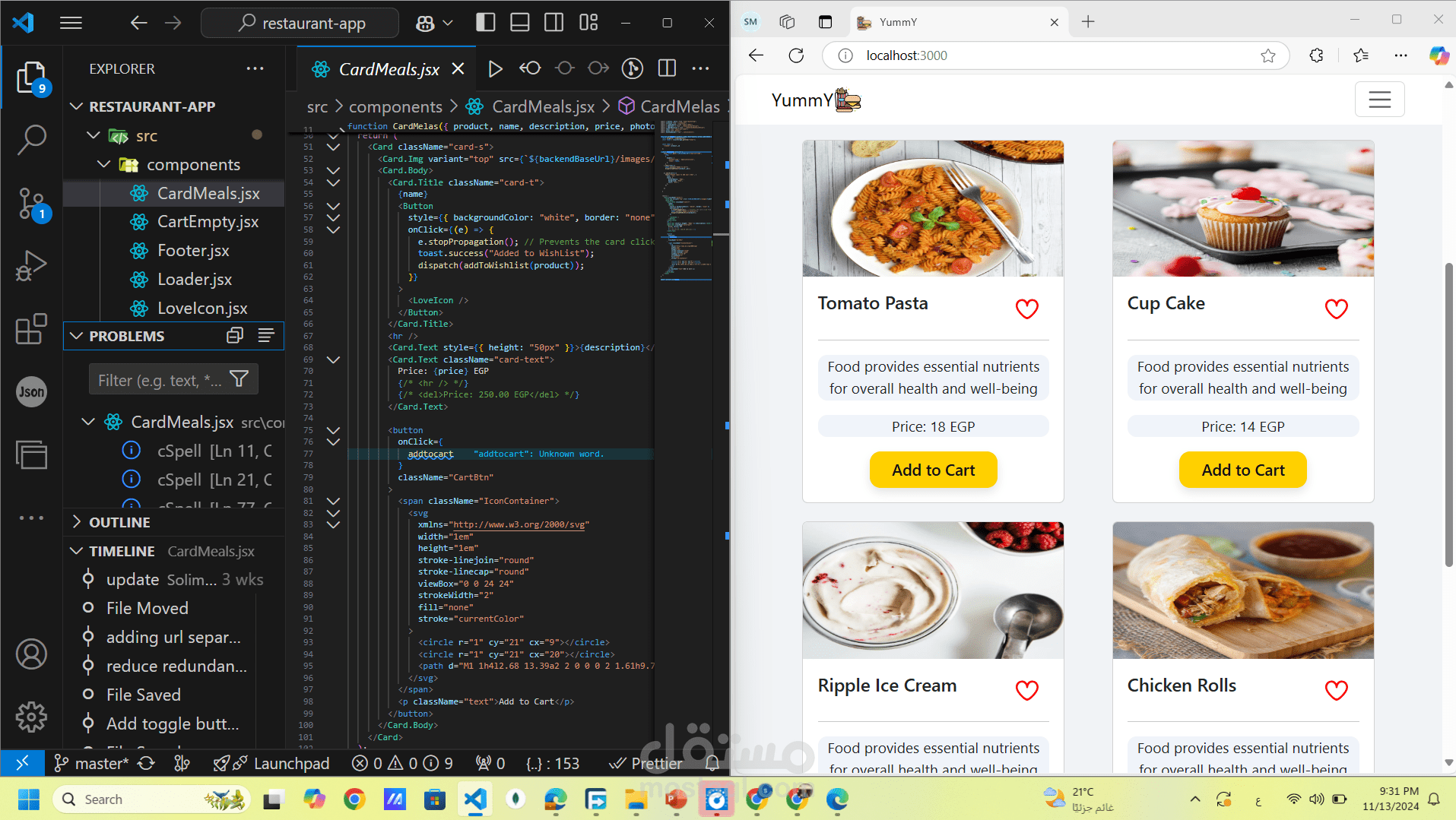Image resolution: width=1456 pixels, height=820 pixels.
Task: Click the Windows taskbar search box
Action: pos(151,799)
